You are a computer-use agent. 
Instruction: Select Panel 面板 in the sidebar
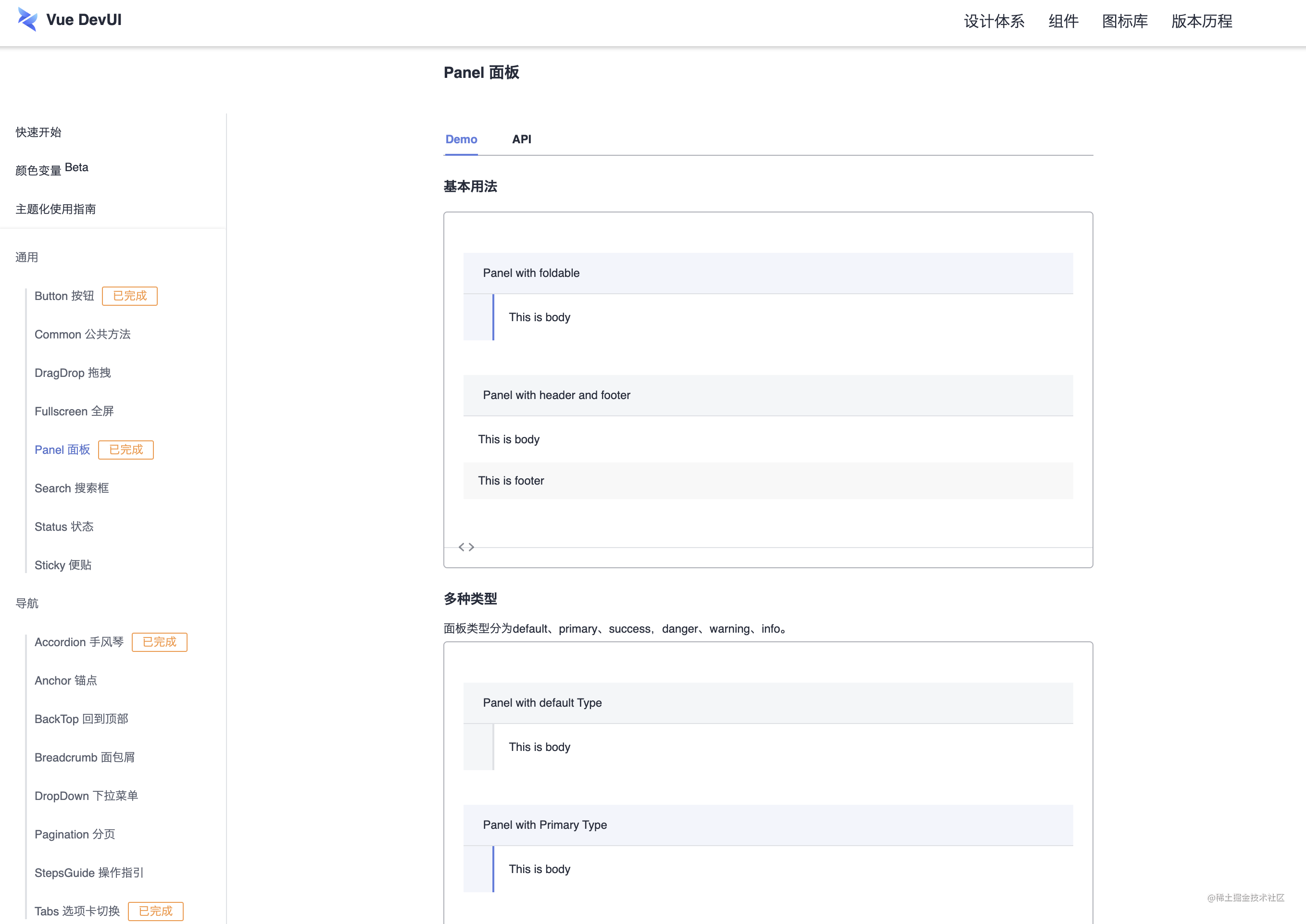(x=63, y=450)
